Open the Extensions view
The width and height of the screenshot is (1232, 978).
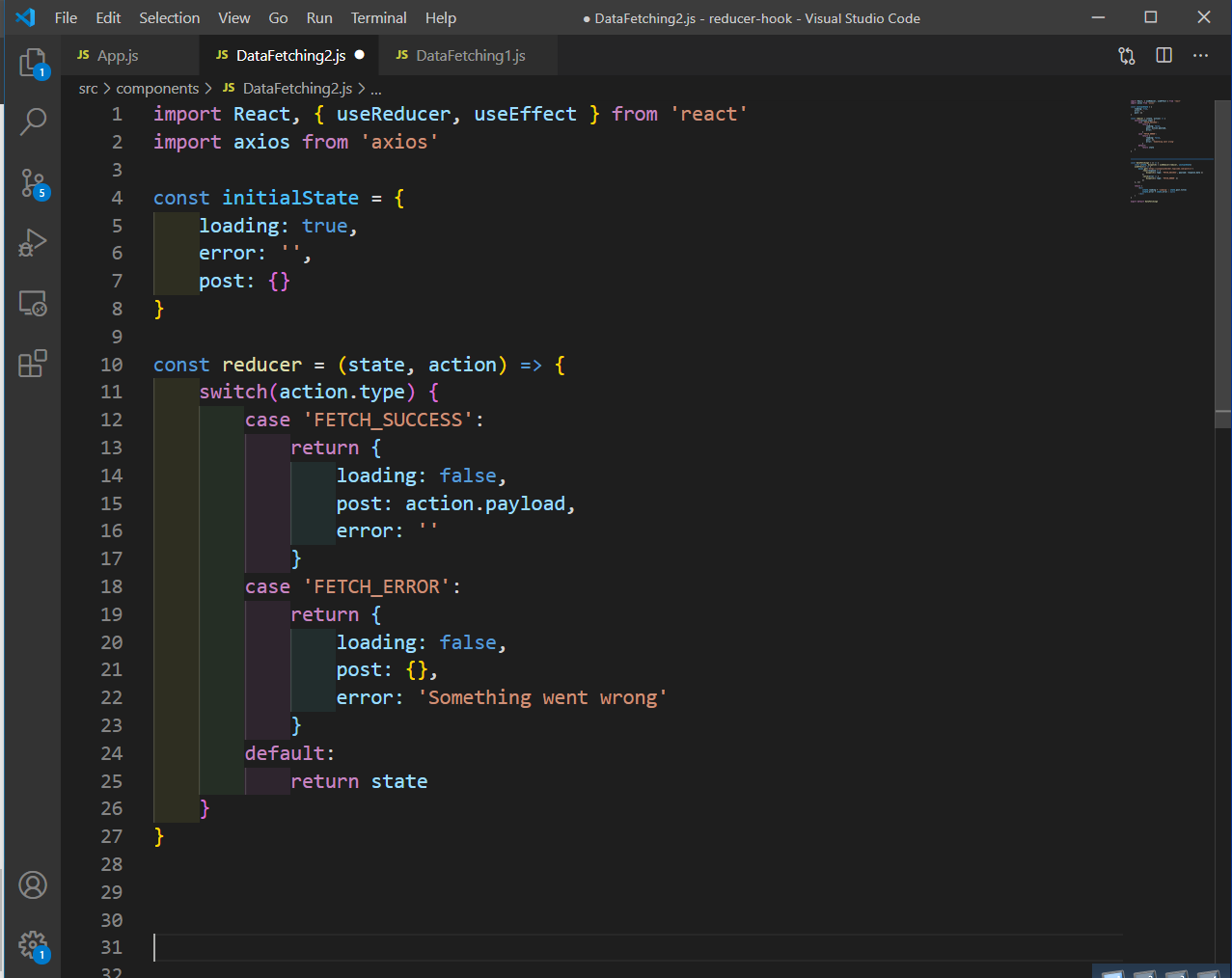(33, 364)
